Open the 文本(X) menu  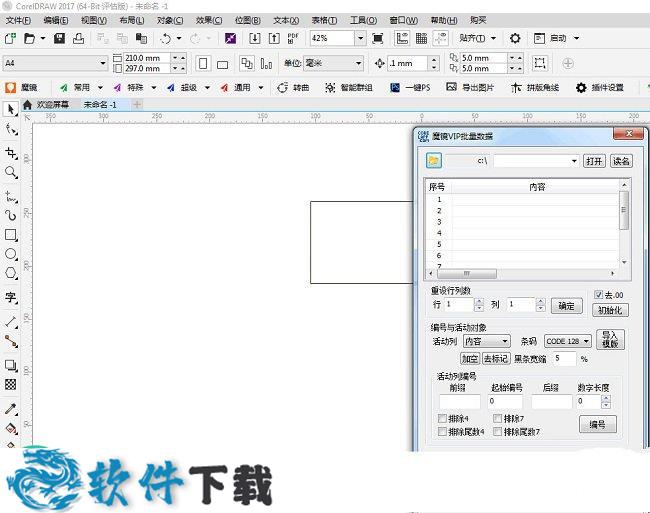click(x=286, y=20)
